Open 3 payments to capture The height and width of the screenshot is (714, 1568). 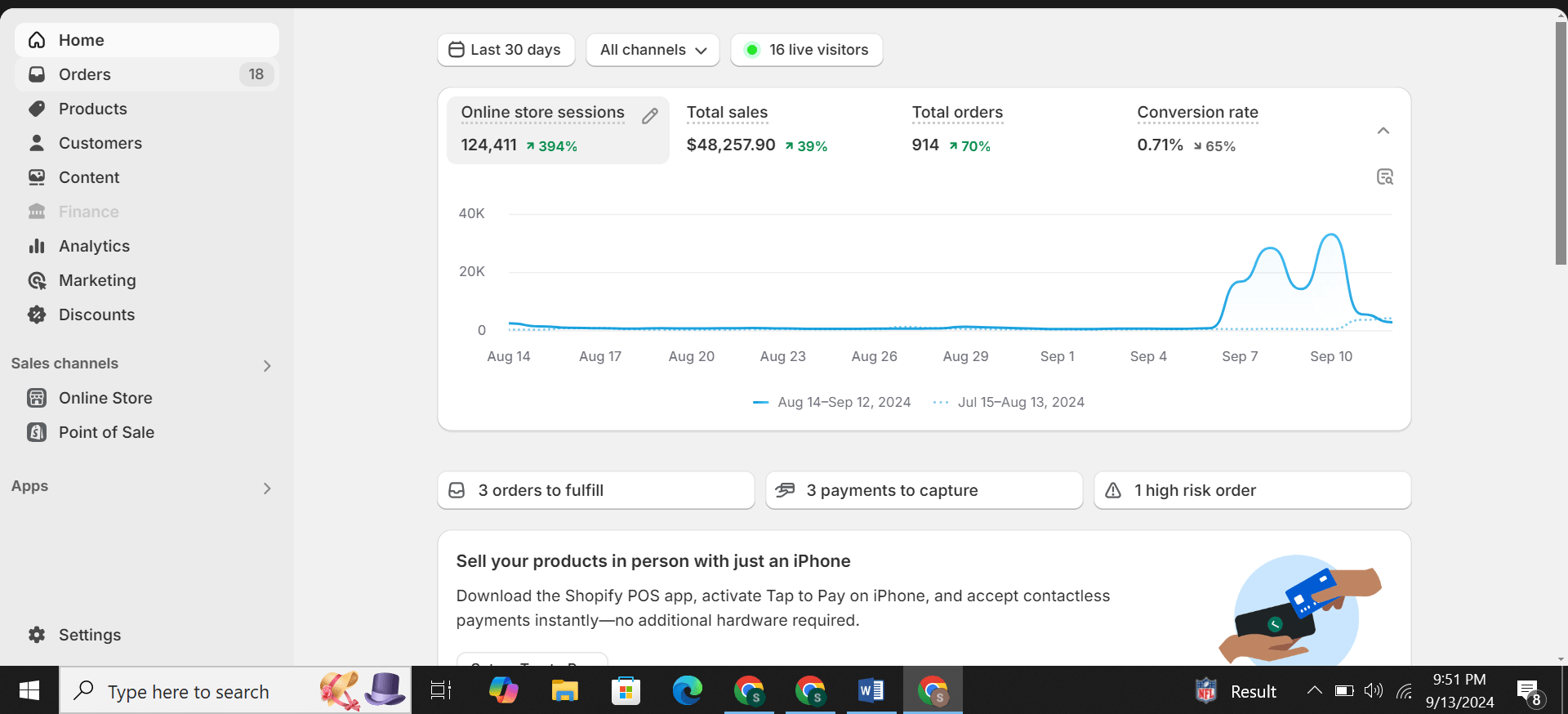tap(924, 490)
